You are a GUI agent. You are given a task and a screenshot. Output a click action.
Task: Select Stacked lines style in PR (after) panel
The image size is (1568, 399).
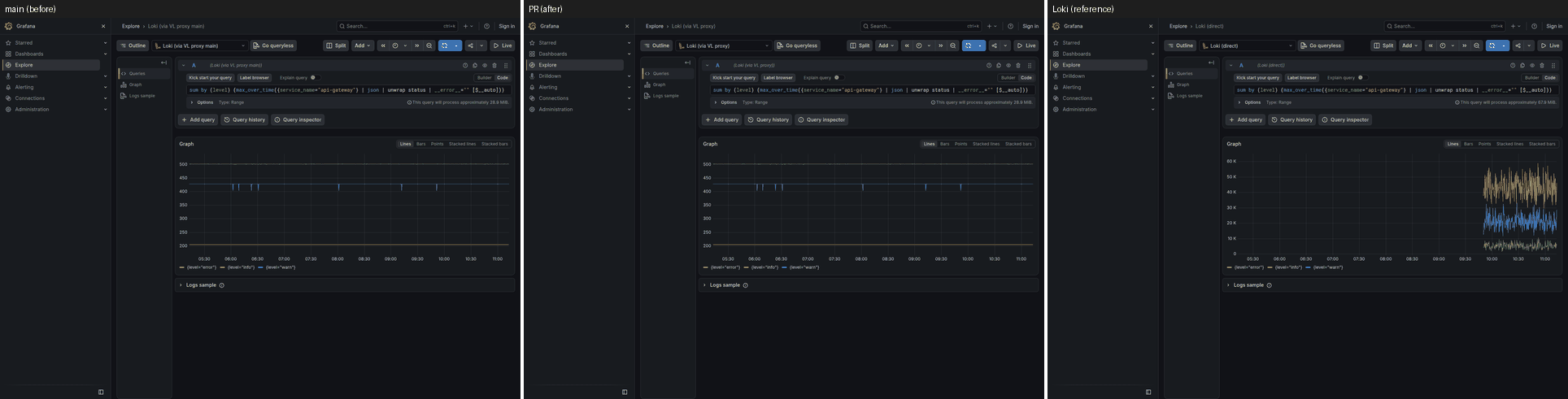(986, 144)
